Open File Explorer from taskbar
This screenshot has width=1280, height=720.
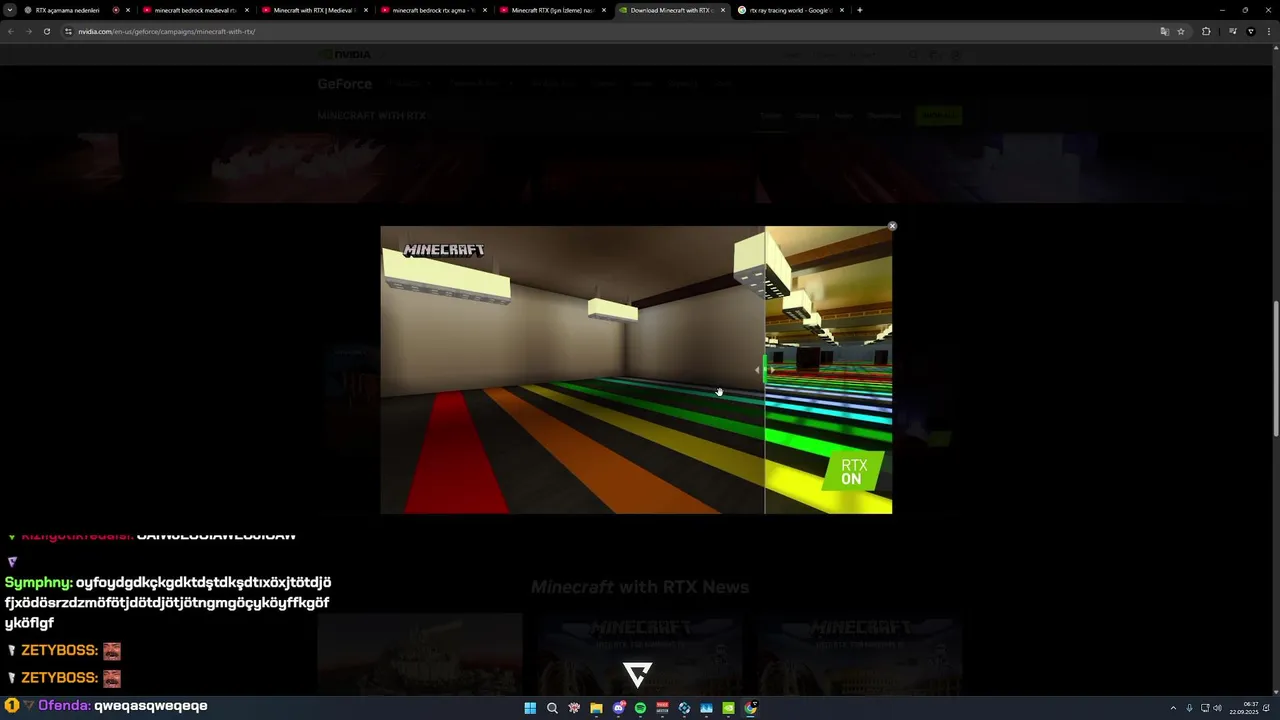click(596, 708)
